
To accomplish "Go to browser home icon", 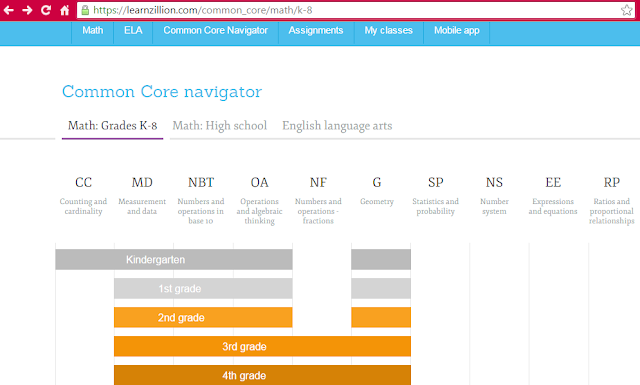I will point(64,10).
